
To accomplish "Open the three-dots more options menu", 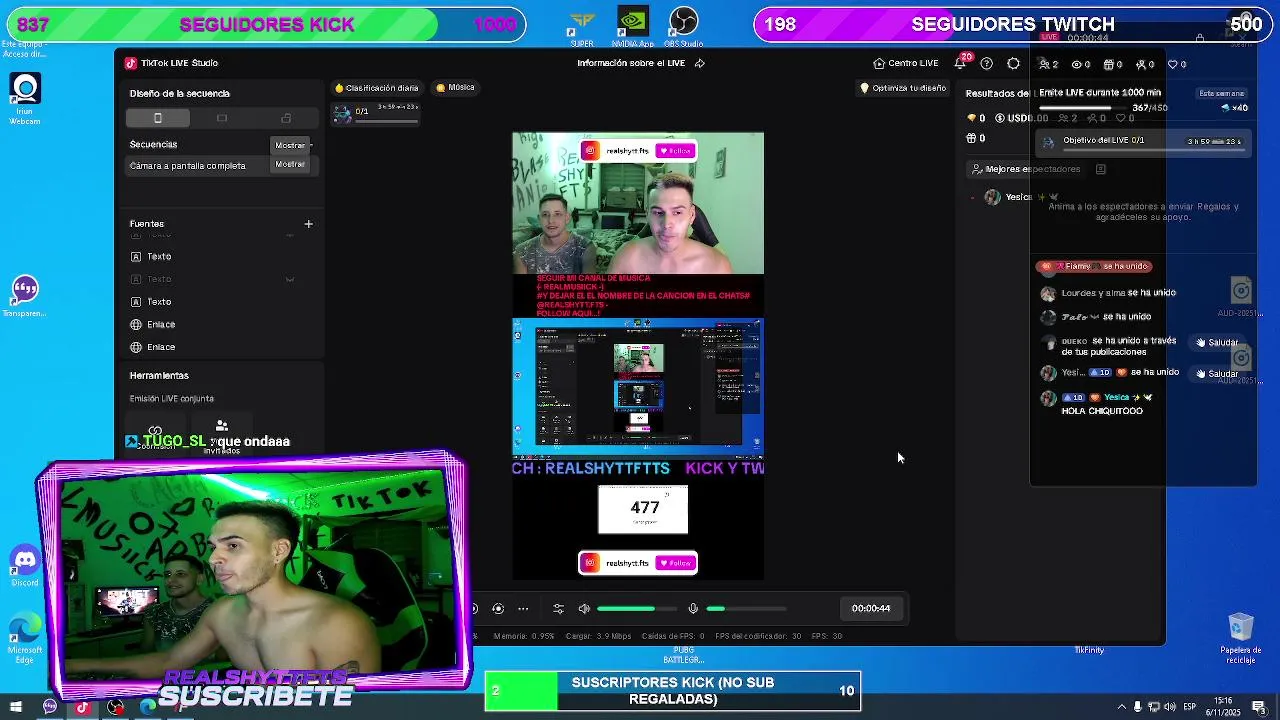I will point(523,608).
